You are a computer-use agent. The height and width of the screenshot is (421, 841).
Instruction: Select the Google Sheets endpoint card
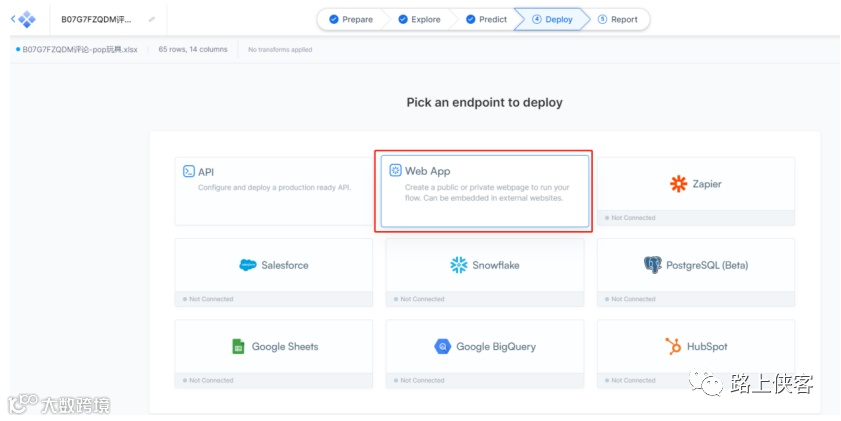(274, 354)
